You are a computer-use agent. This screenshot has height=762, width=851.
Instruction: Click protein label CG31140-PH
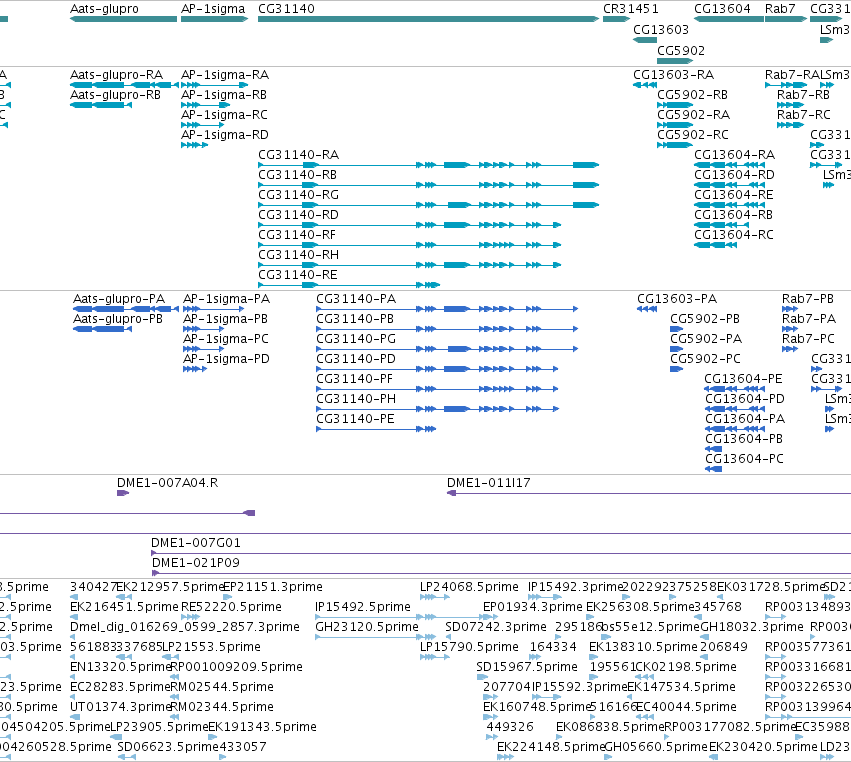pos(356,399)
